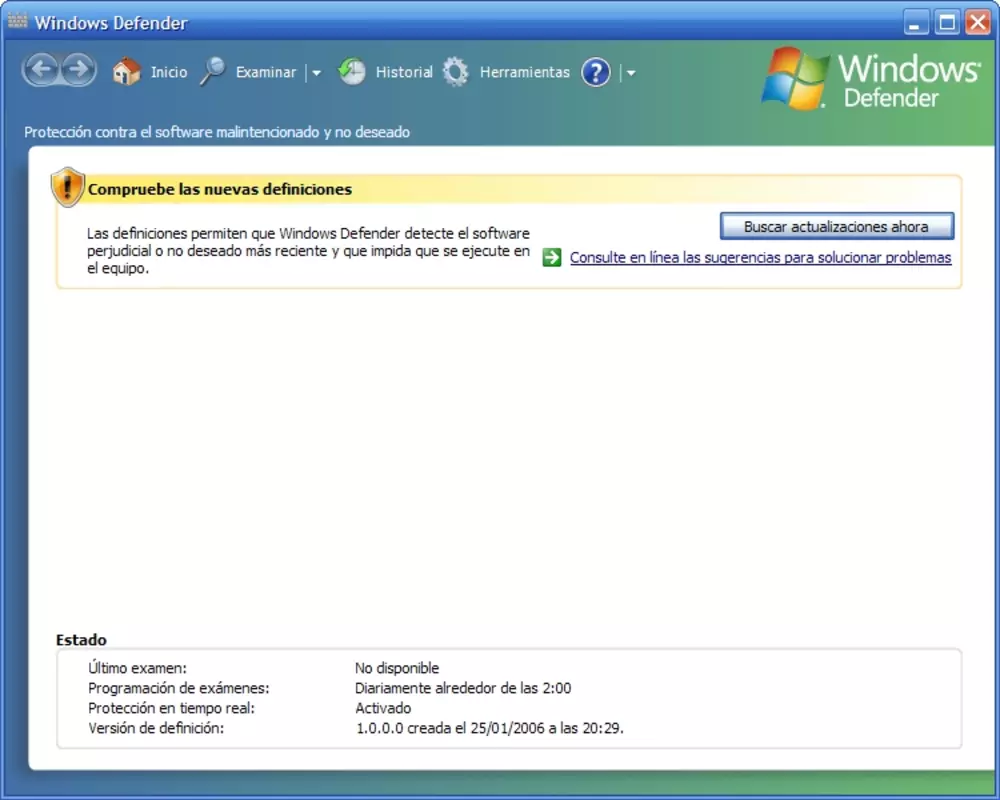This screenshot has height=800, width=1000.
Task: Click the Compruebe las nuevas definiciones heading
Action: [x=220, y=189]
